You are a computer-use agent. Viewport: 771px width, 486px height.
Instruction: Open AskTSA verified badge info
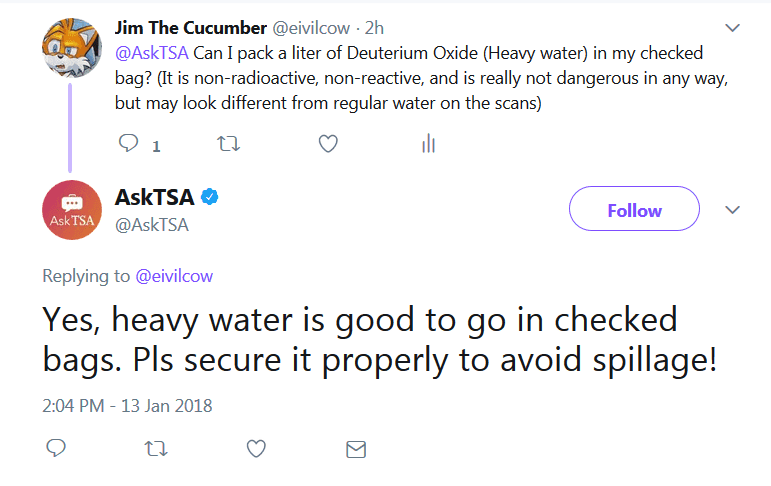[x=209, y=198]
